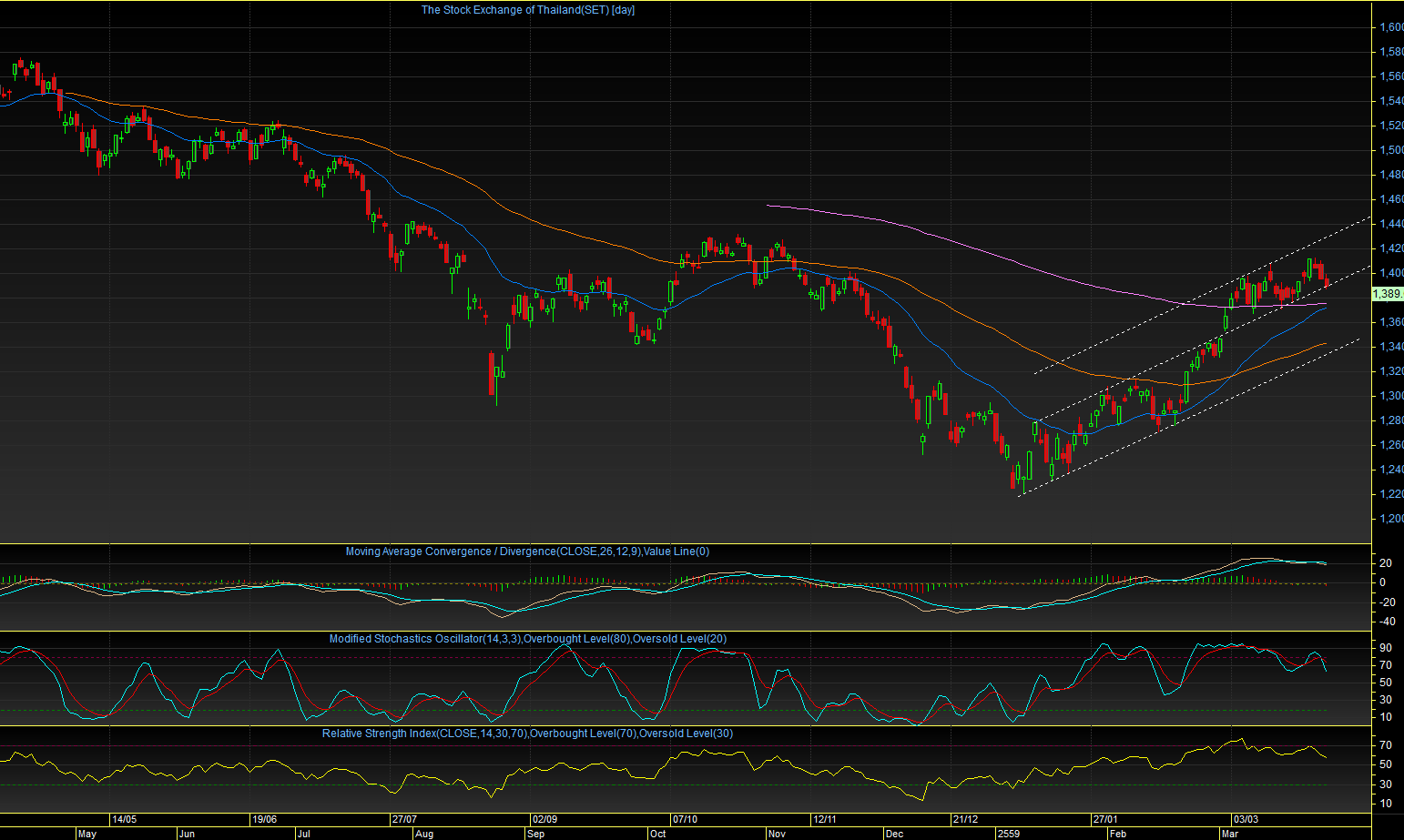Click the 07/10 date label

(x=685, y=819)
